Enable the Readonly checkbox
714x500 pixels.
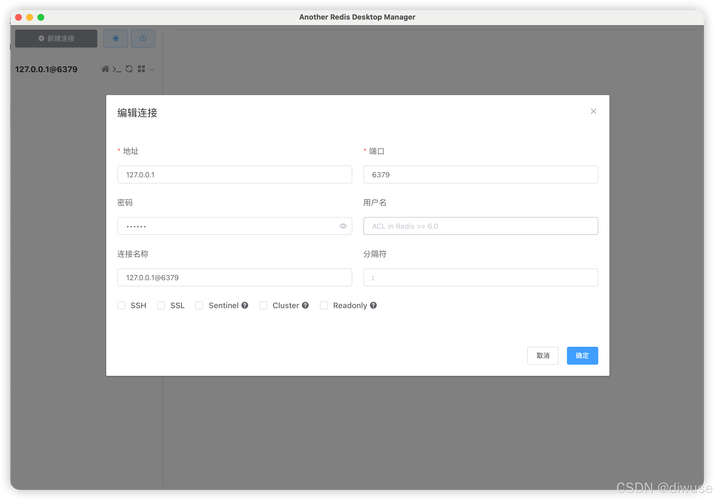click(x=324, y=306)
